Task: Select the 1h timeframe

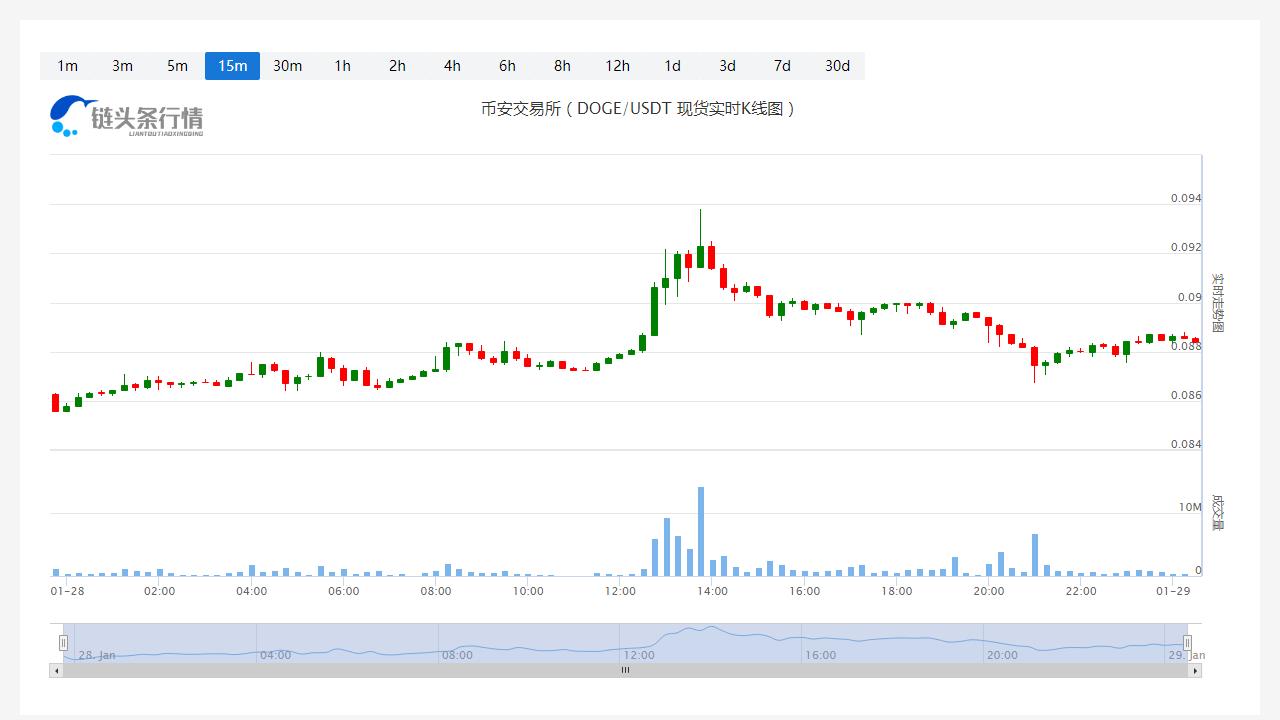Action: [x=342, y=66]
